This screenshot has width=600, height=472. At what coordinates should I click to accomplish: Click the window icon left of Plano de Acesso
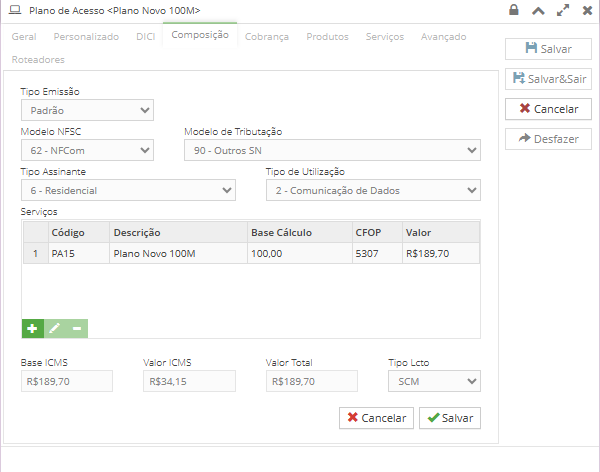pos(13,10)
